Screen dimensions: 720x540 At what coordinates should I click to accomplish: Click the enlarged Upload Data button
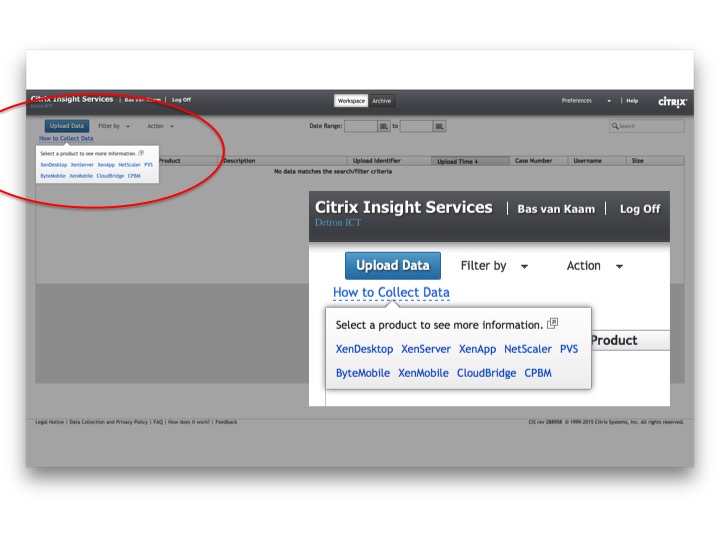point(393,265)
